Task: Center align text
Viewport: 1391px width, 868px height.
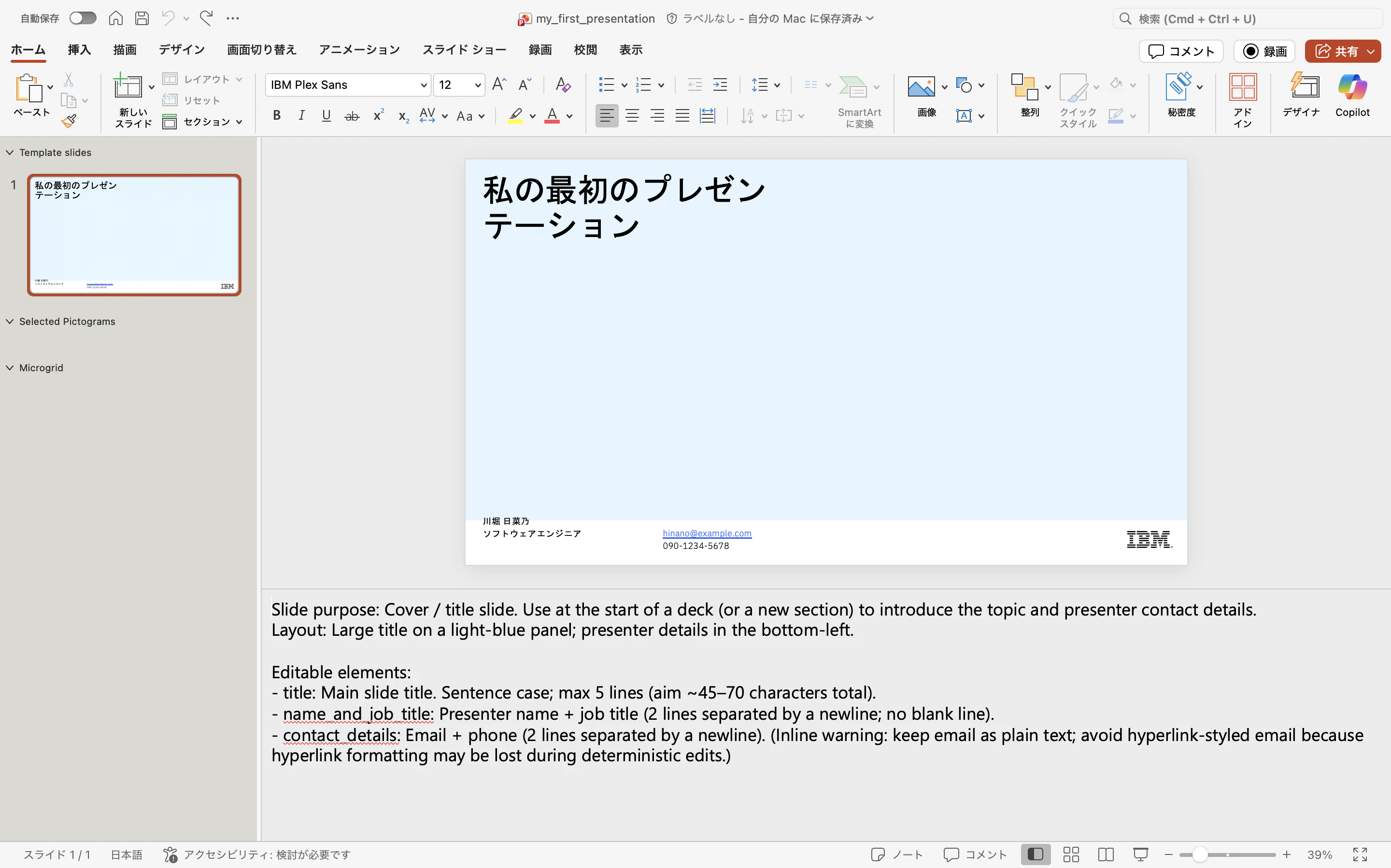Action: 632,115
